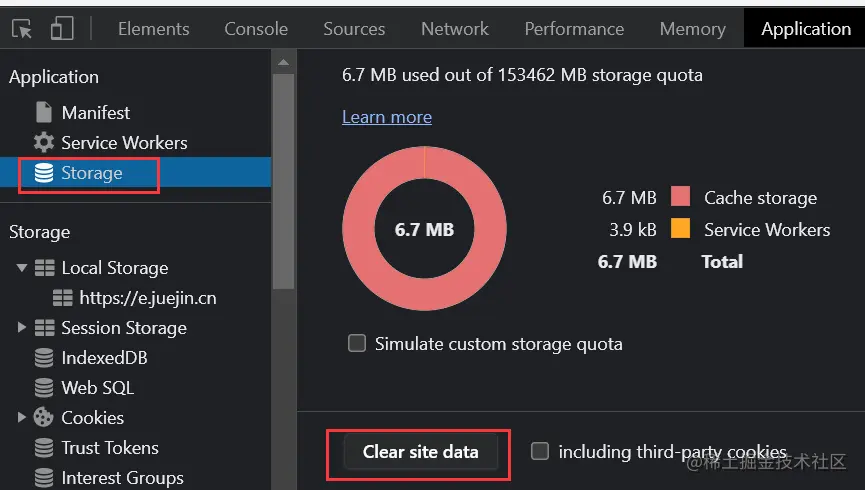Expand the Session Storage tree node
This screenshot has width=865, height=490.
point(22,328)
